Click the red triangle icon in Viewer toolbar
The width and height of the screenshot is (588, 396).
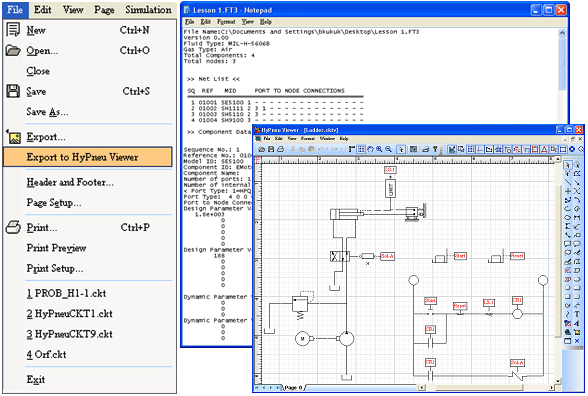(544, 149)
